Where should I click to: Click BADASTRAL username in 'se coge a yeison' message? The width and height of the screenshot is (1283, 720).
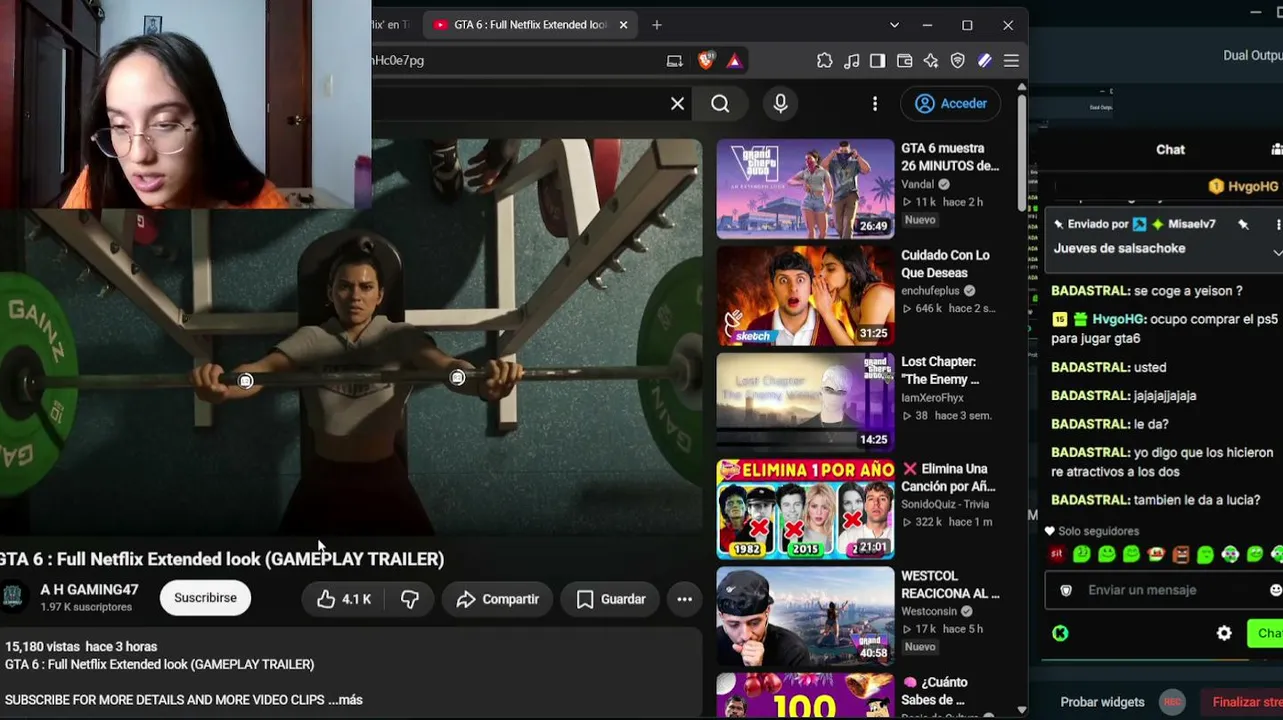tap(1090, 291)
